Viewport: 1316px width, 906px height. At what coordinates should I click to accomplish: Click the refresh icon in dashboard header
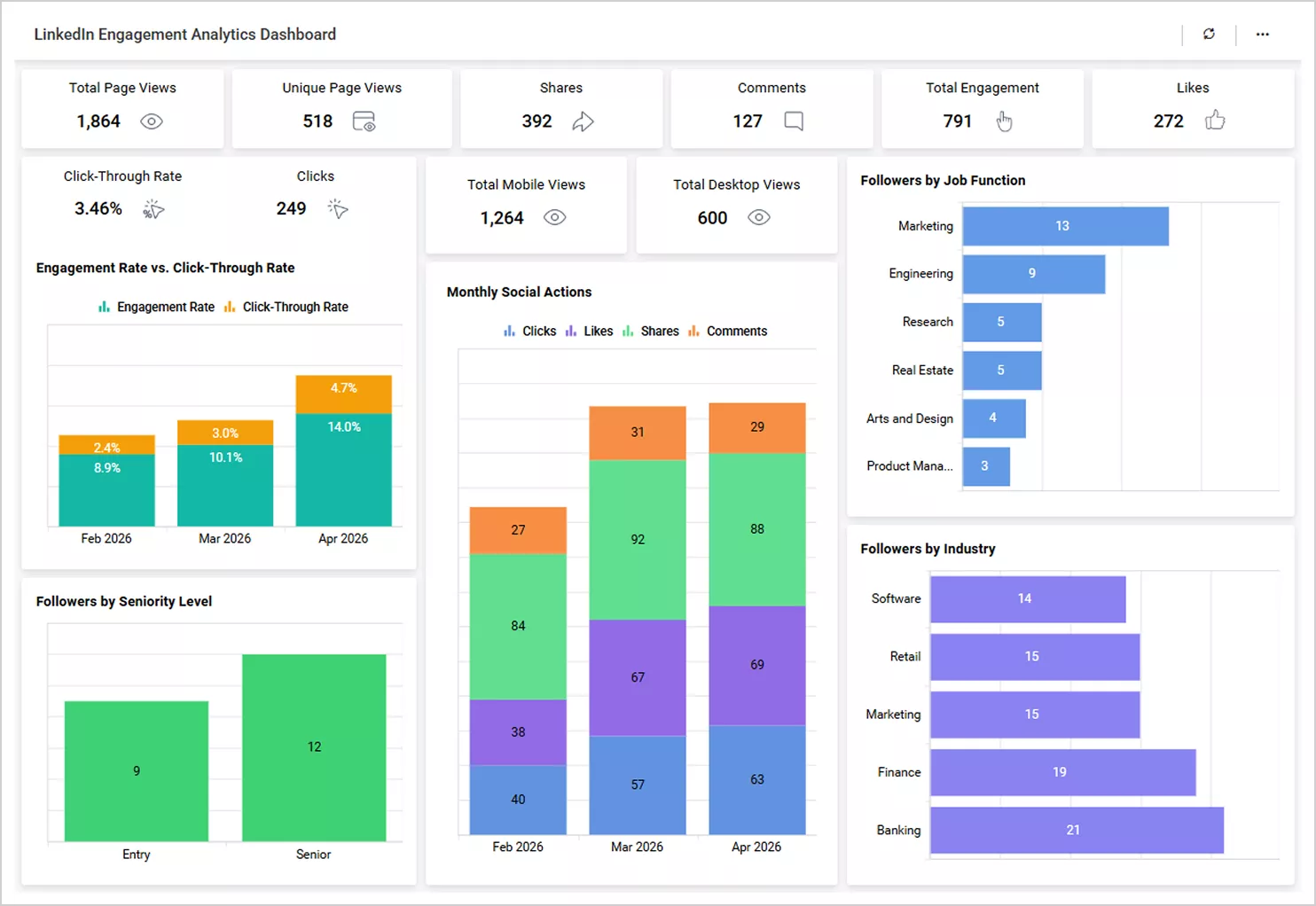1209,34
